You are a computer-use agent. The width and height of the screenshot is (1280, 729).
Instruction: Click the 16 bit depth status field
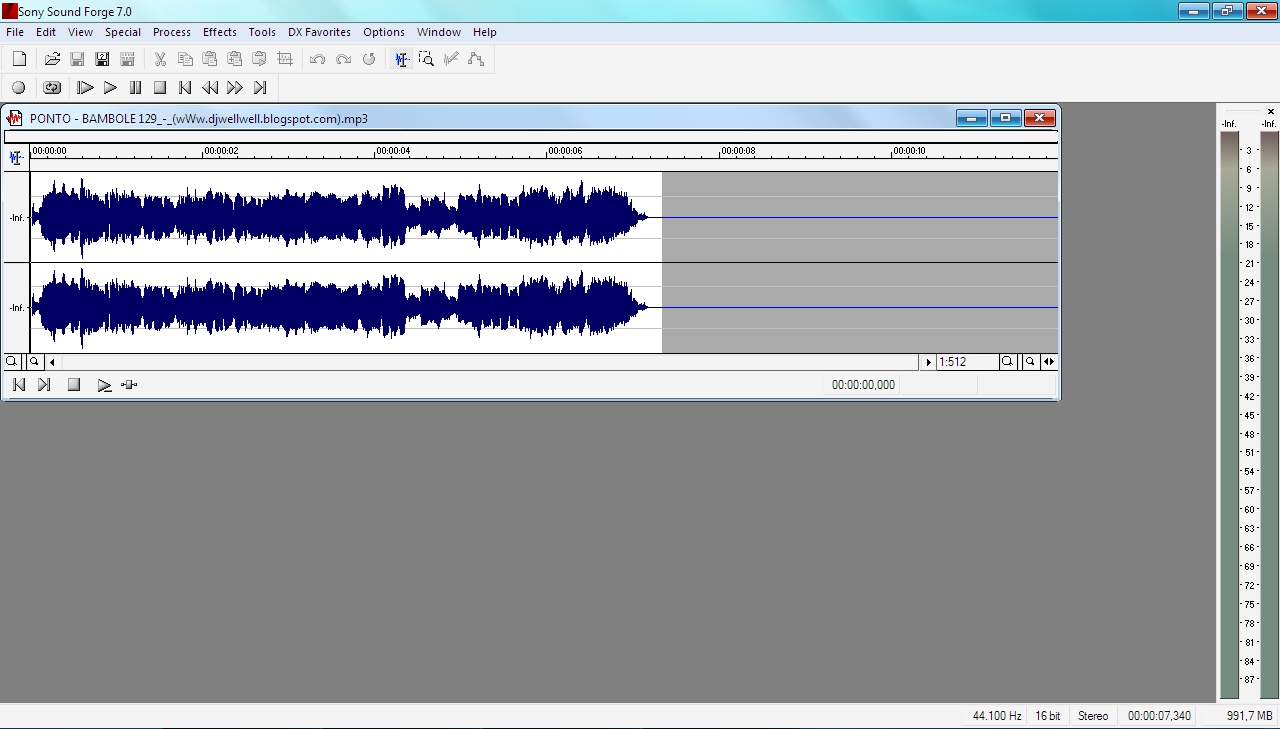[x=1048, y=716]
